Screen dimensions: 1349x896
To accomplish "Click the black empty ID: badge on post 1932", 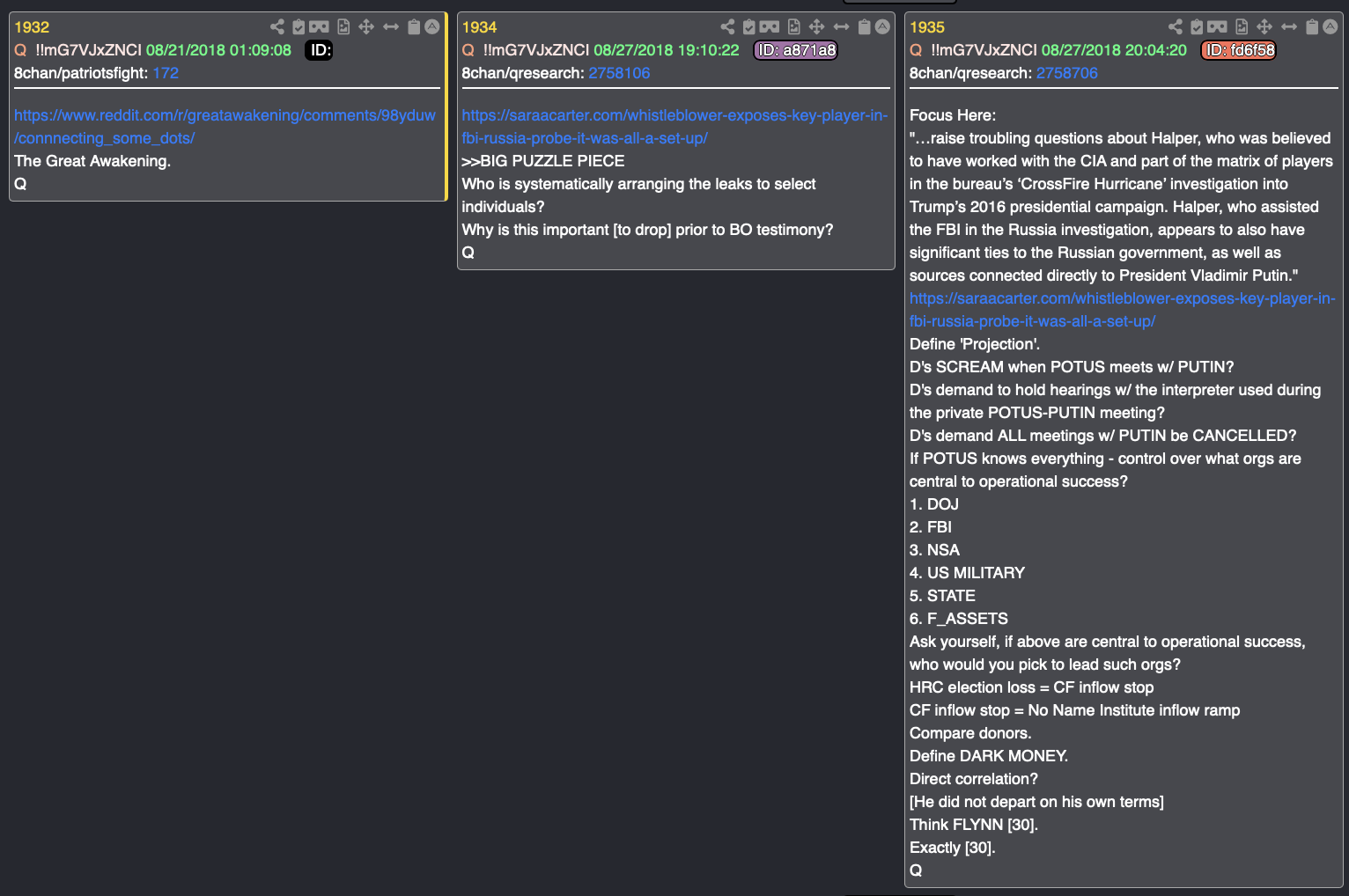I will [x=319, y=50].
